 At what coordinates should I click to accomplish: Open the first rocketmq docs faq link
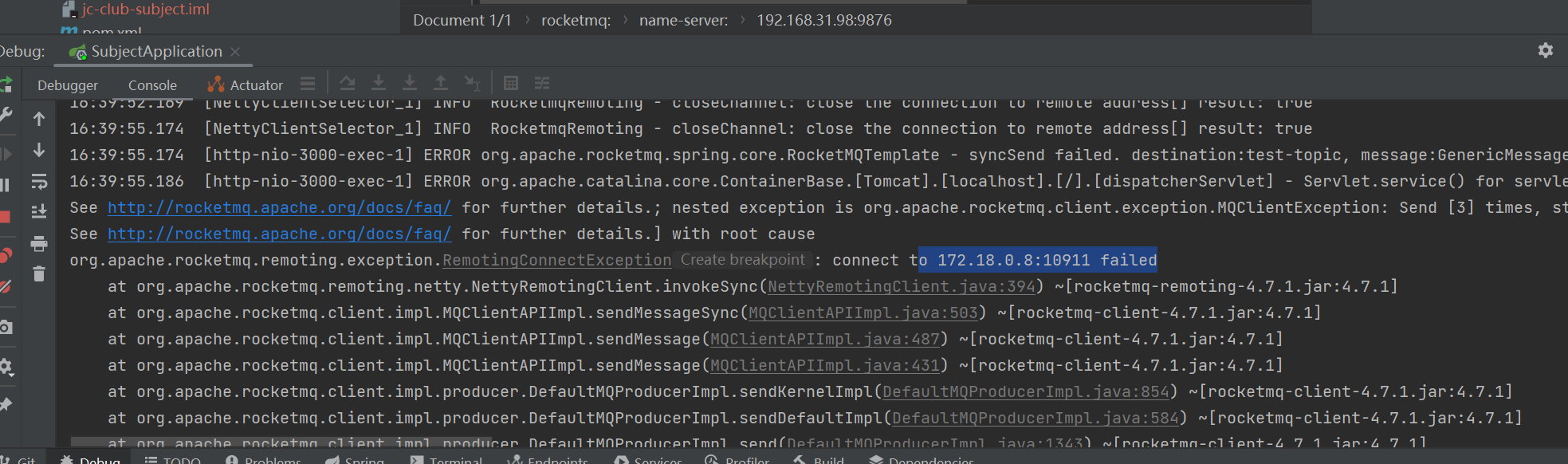tap(279, 208)
